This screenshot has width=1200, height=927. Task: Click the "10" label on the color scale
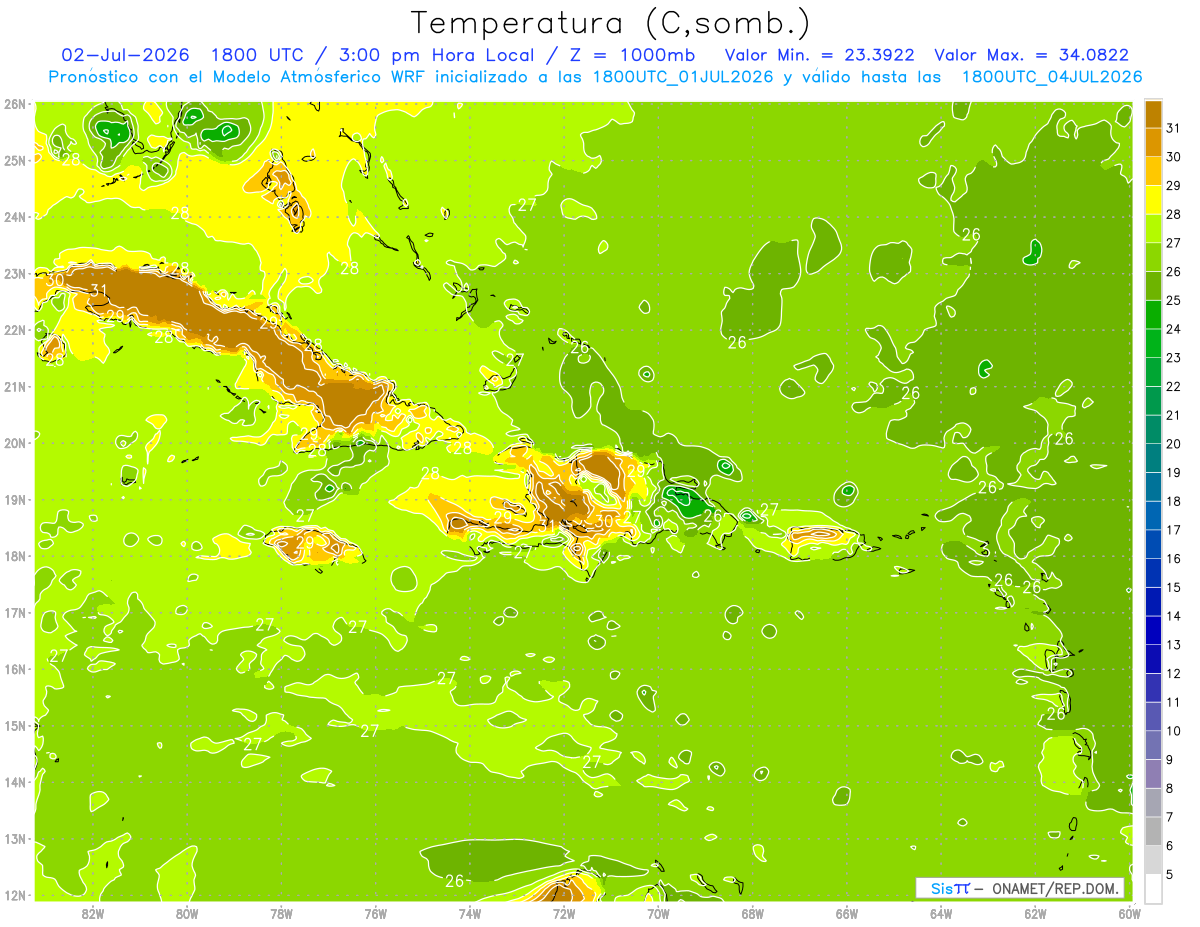[1173, 731]
